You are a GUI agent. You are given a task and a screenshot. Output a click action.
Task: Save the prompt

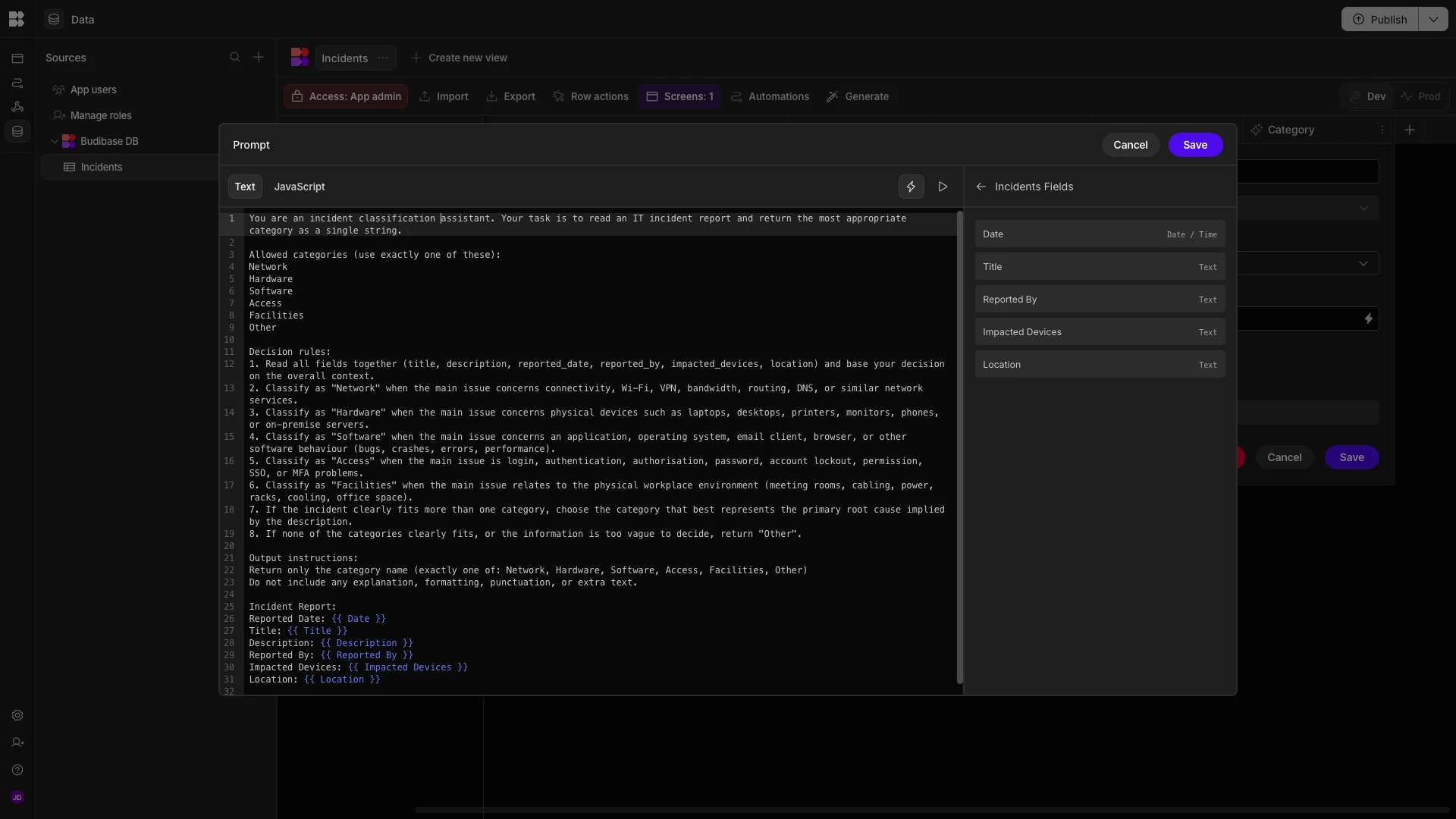(1194, 145)
